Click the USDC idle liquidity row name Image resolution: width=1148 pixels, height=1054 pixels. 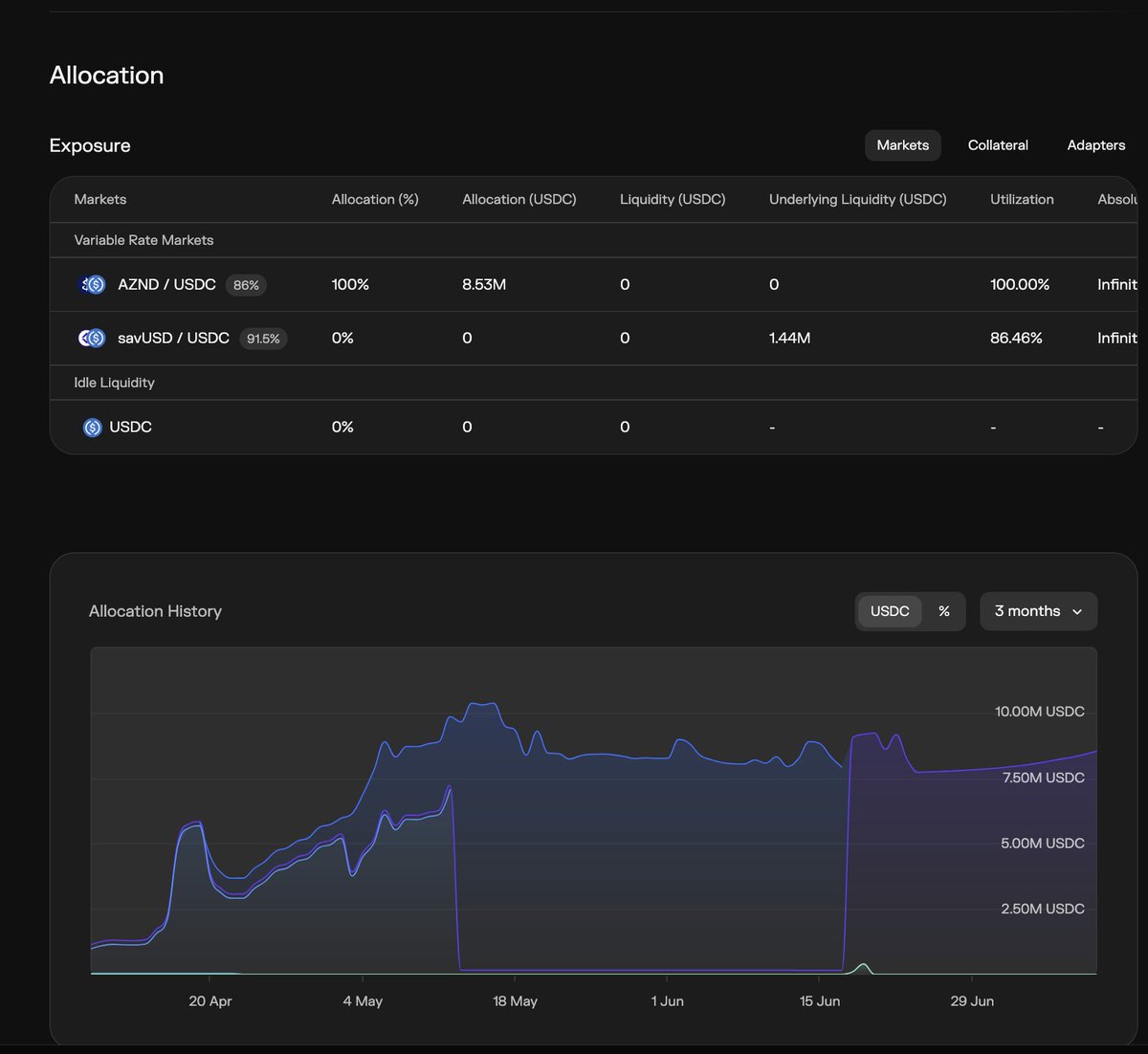click(130, 427)
